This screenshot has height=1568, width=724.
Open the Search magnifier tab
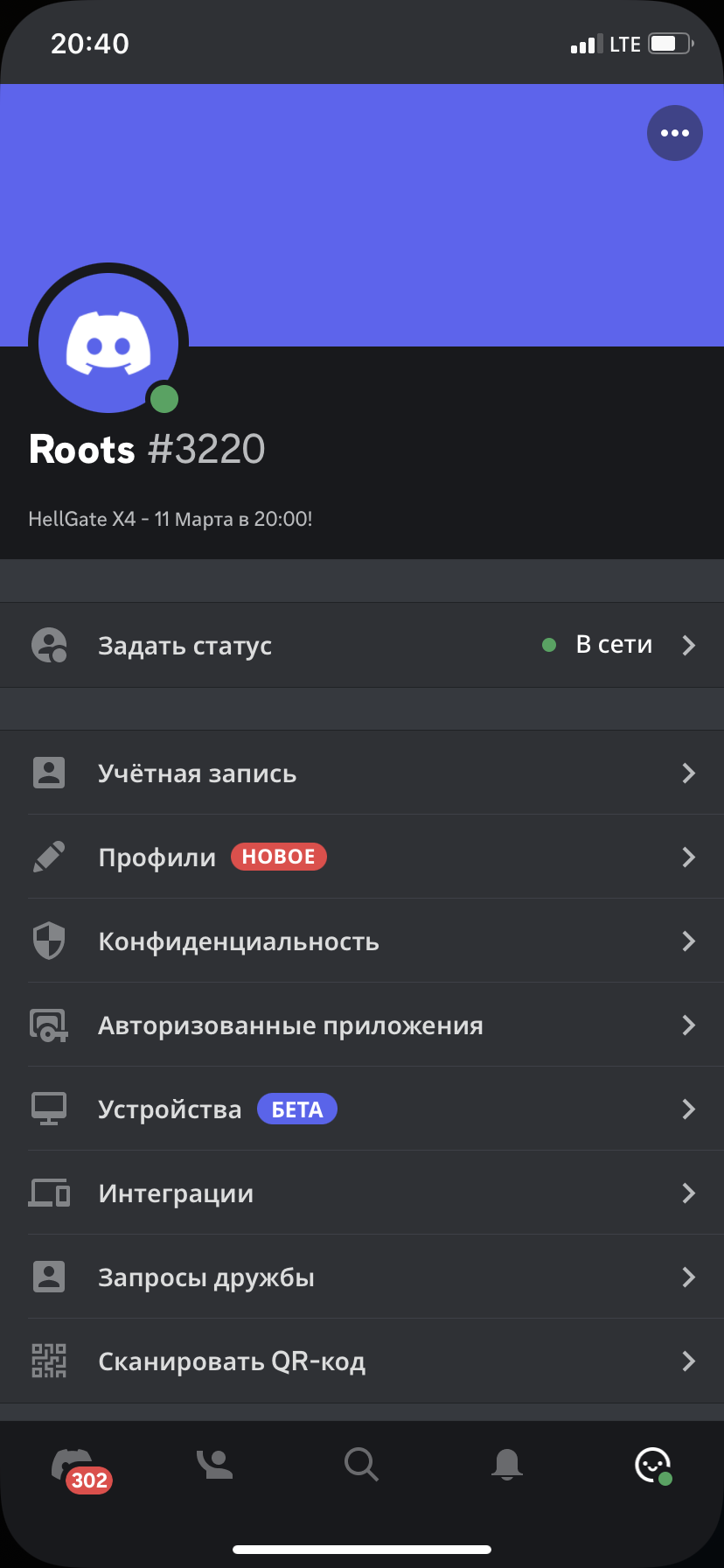point(361,1464)
